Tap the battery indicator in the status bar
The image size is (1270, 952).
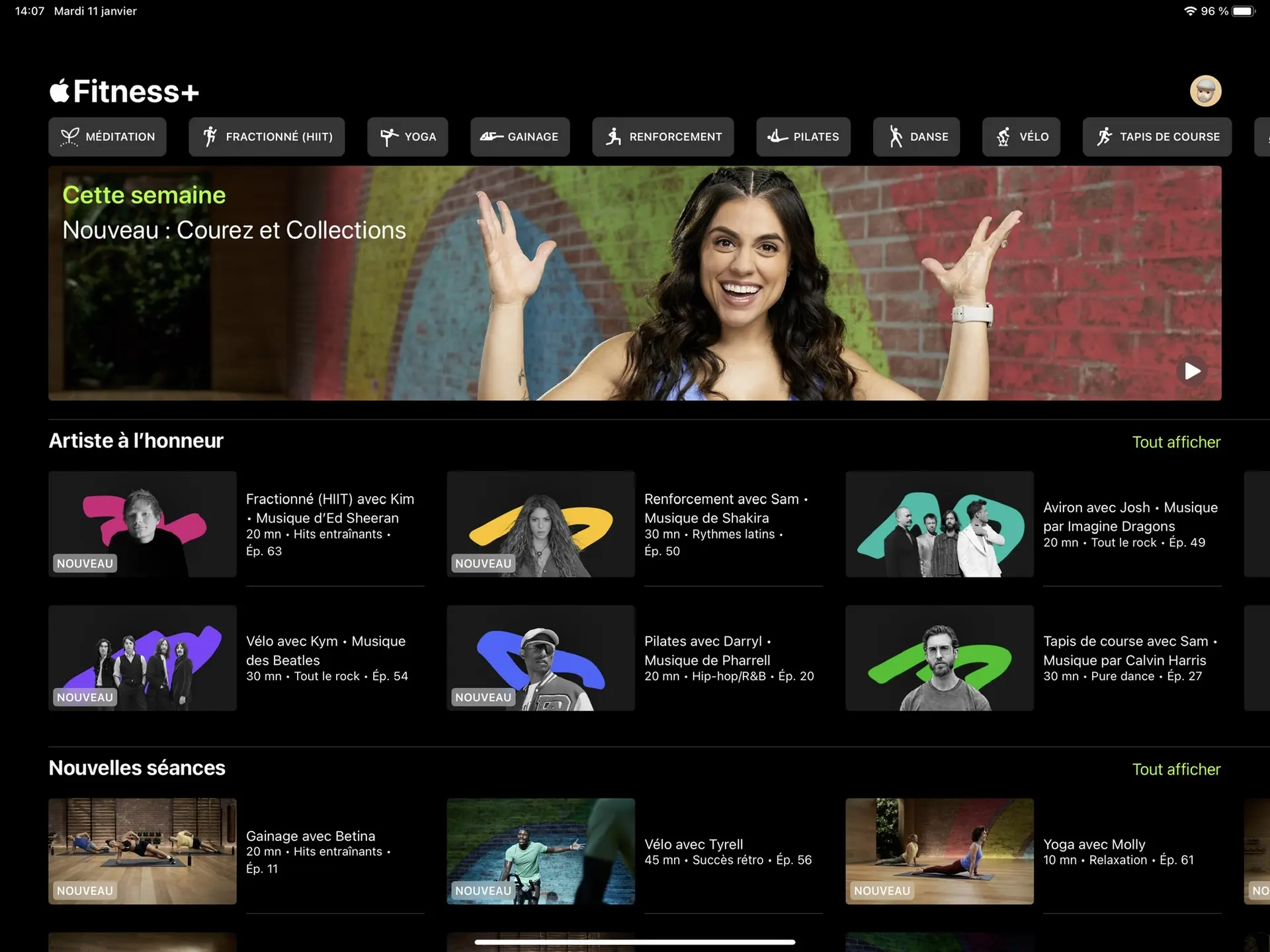pyautogui.click(x=1243, y=11)
